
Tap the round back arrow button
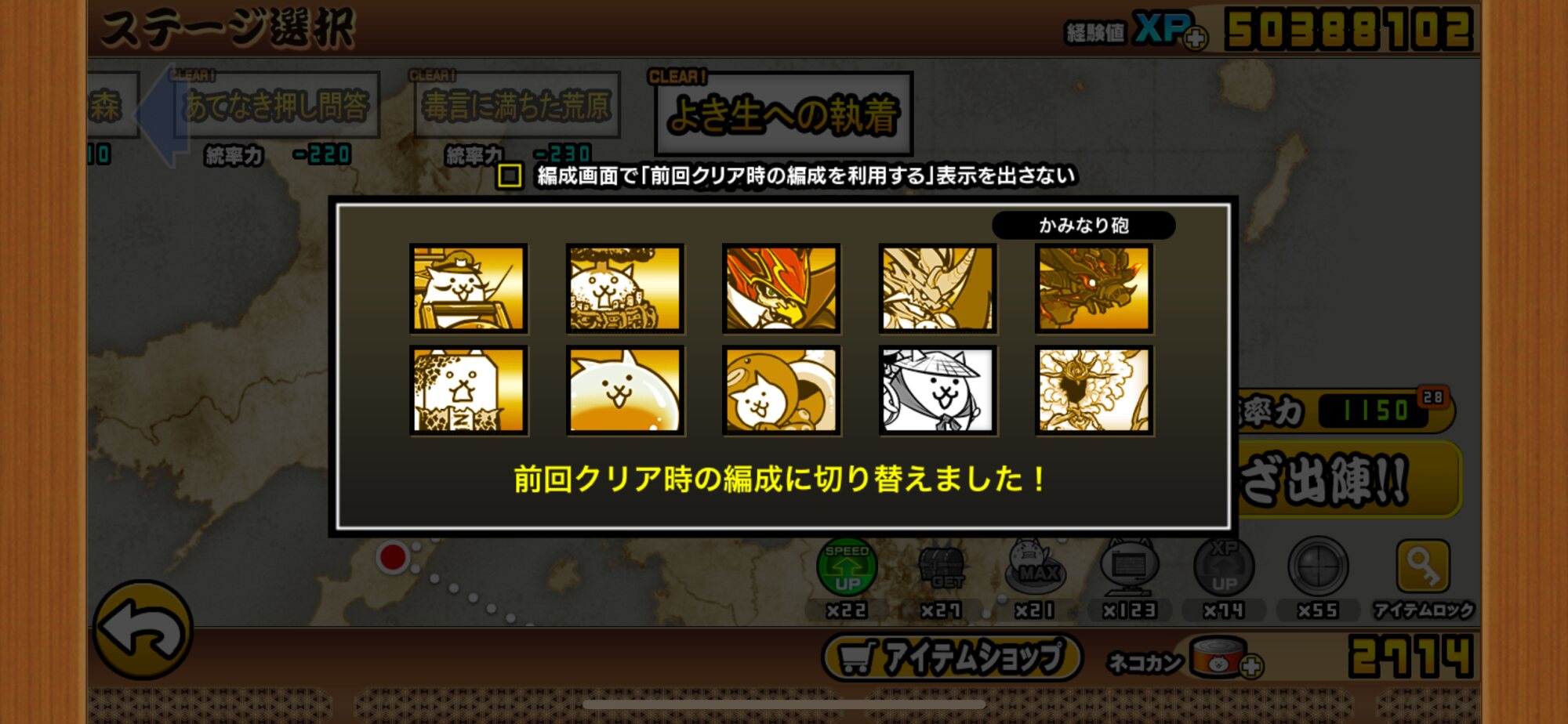click(x=143, y=629)
